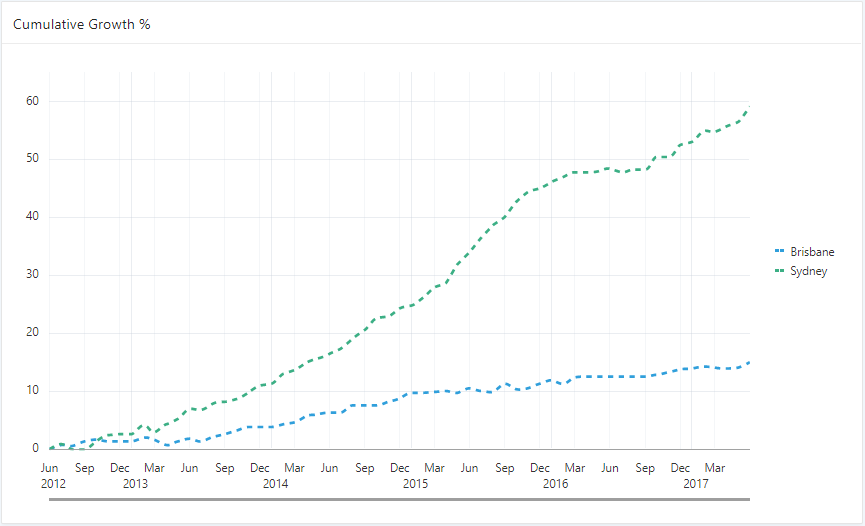The height and width of the screenshot is (526, 865).
Task: Click the 20 label on the y-axis
Action: coord(33,333)
